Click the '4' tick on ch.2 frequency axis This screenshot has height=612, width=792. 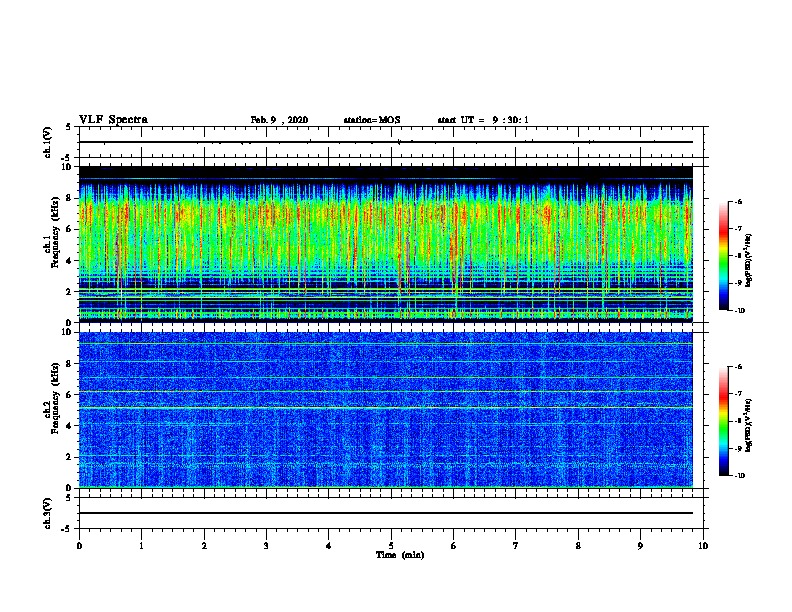point(70,426)
